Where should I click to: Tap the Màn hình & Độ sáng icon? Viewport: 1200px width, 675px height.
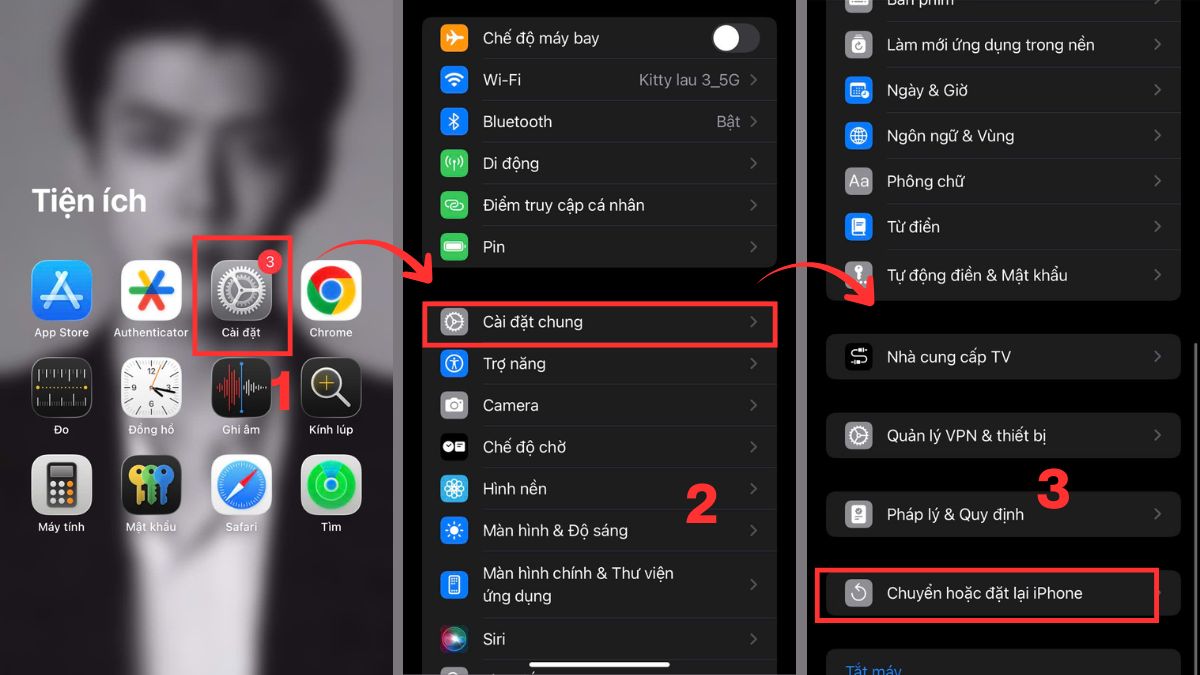click(455, 530)
